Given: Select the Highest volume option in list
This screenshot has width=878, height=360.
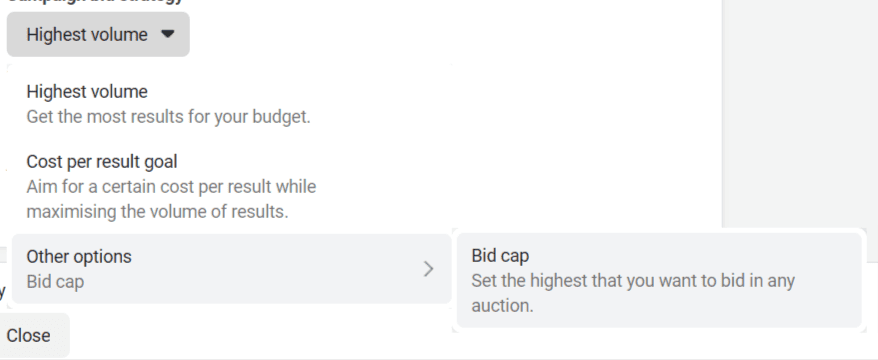Looking at the screenshot, I should point(232,104).
